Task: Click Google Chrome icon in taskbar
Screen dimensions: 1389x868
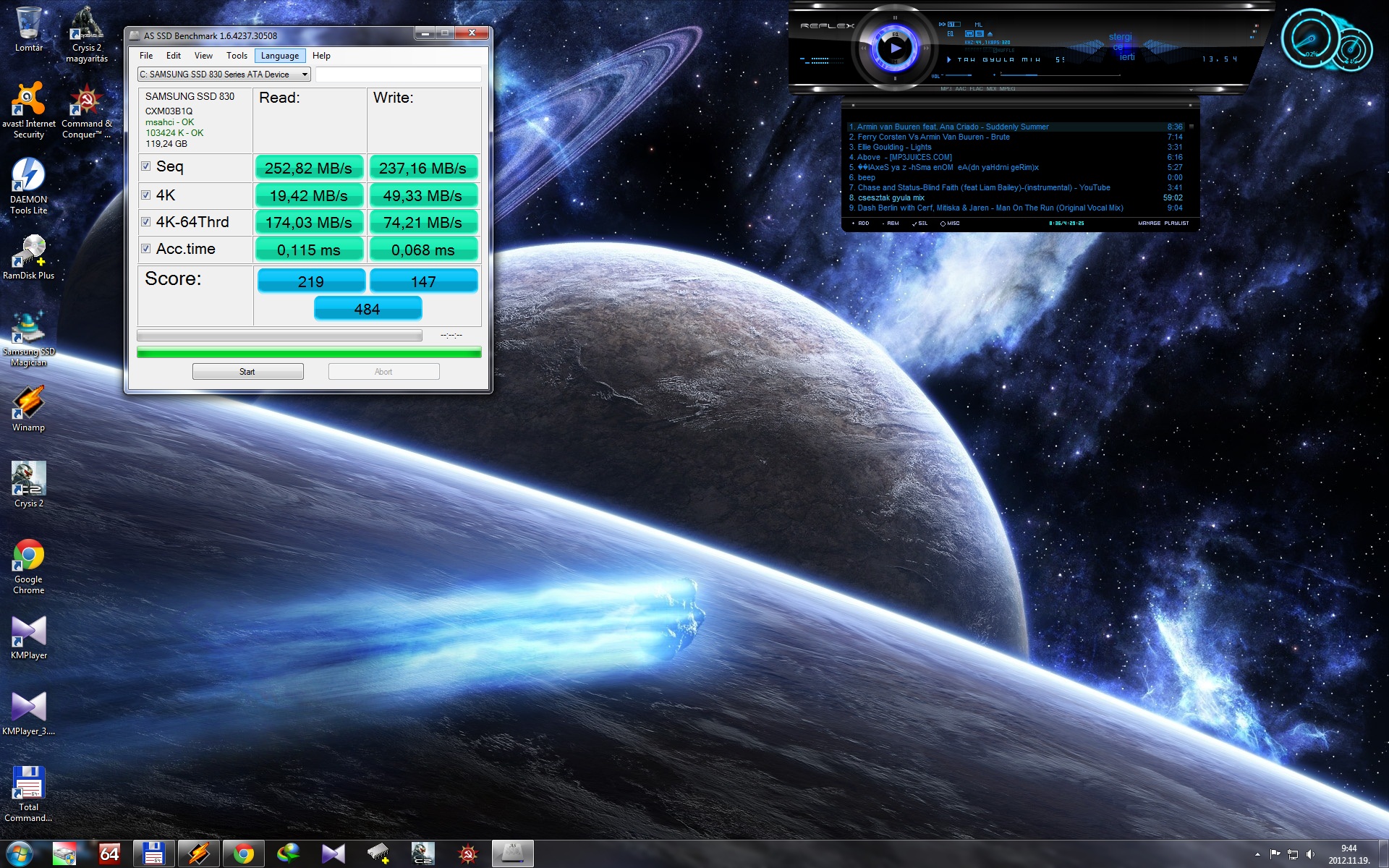Action: click(x=243, y=854)
